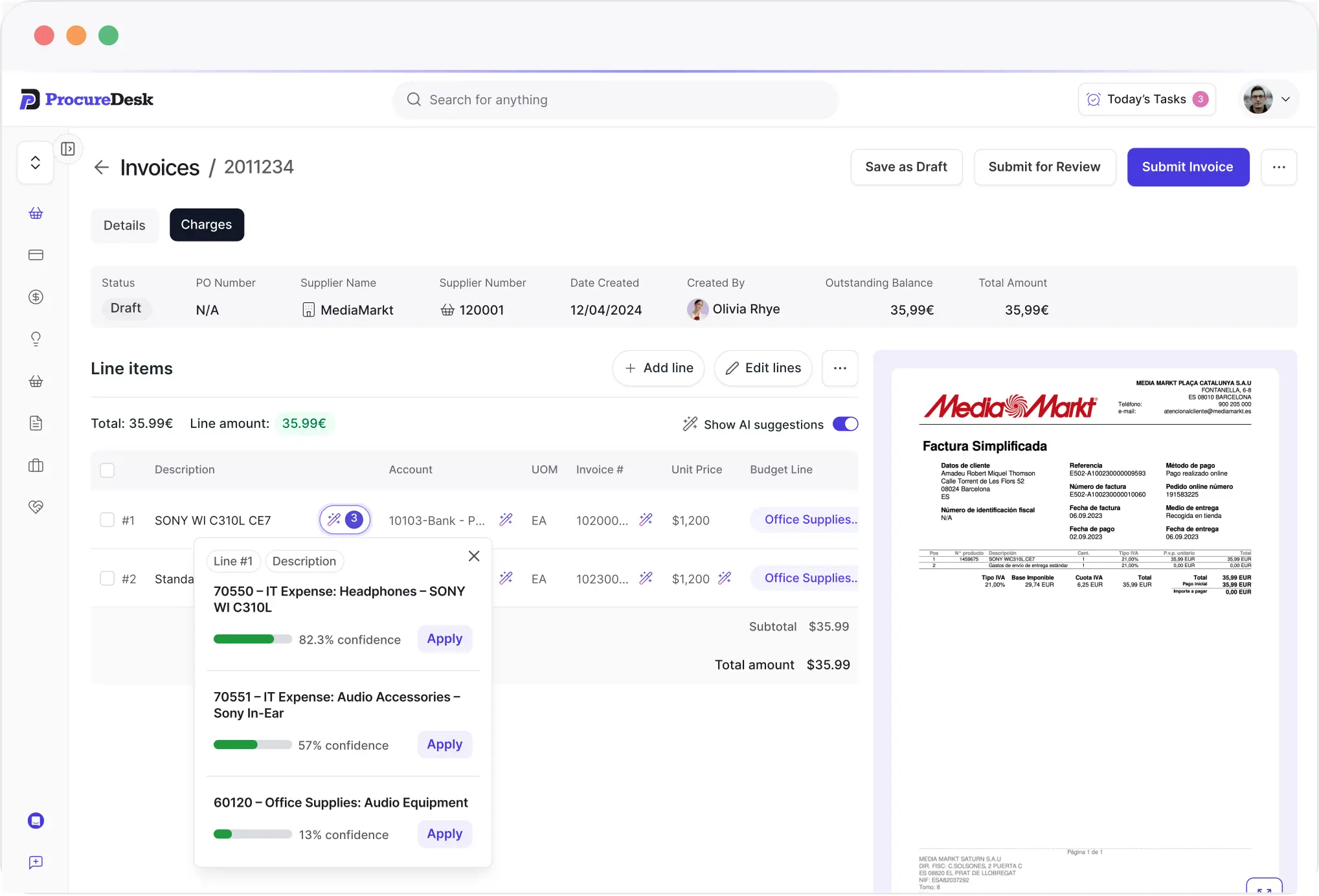Open the briefcase icon in the sidebar
Image resolution: width=1319 pixels, height=896 pixels.
(x=36, y=465)
